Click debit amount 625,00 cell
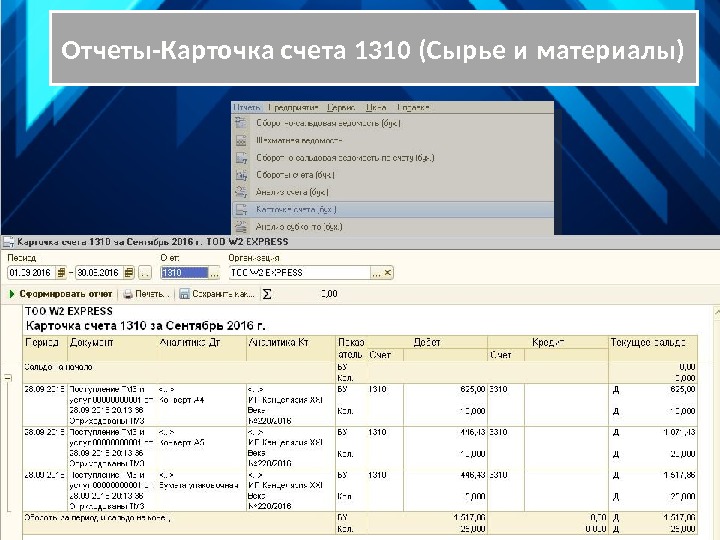Viewport: 720px width, 540px height. click(x=472, y=389)
